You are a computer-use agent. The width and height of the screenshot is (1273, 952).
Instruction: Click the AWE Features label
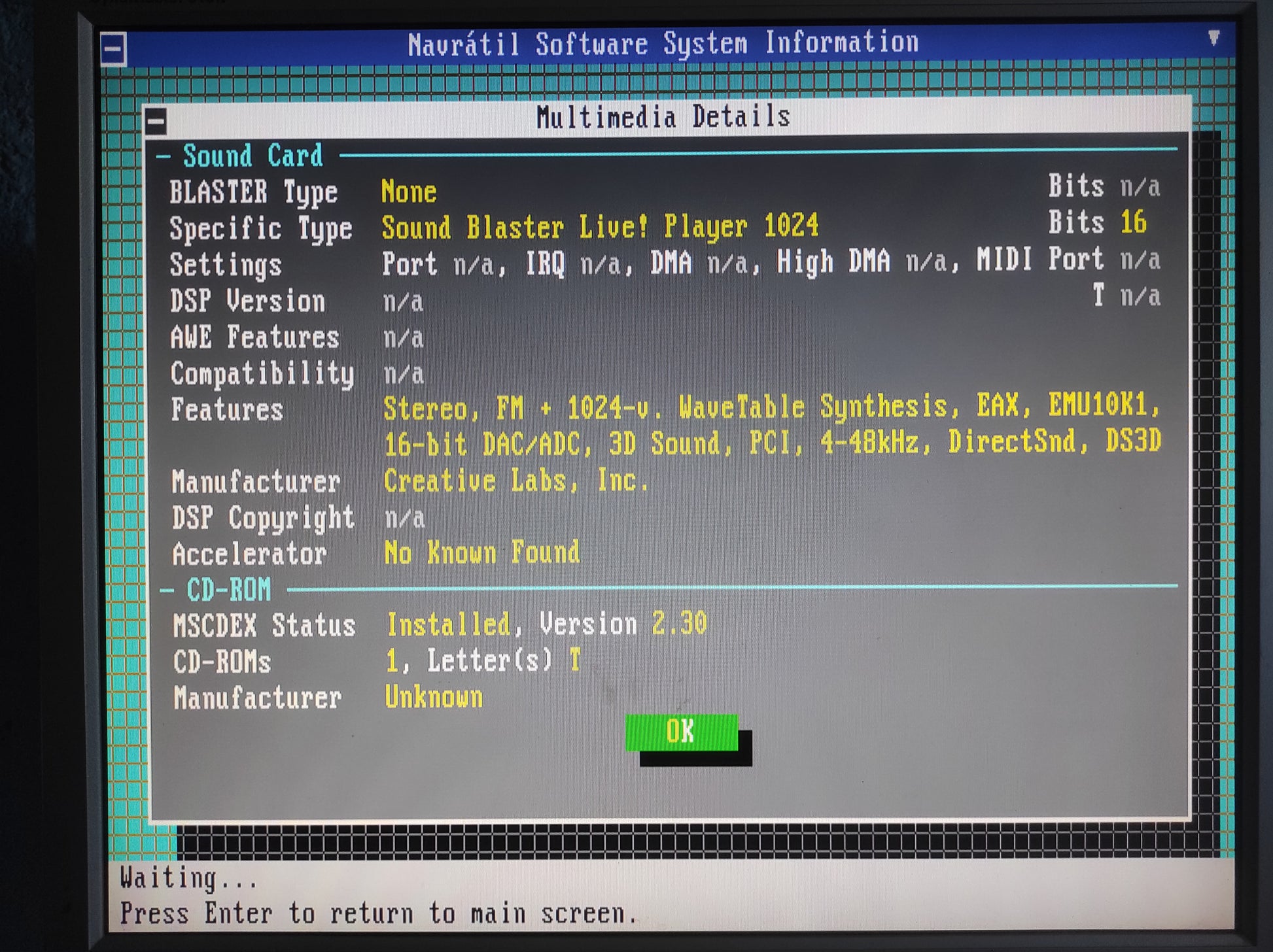pos(254,337)
